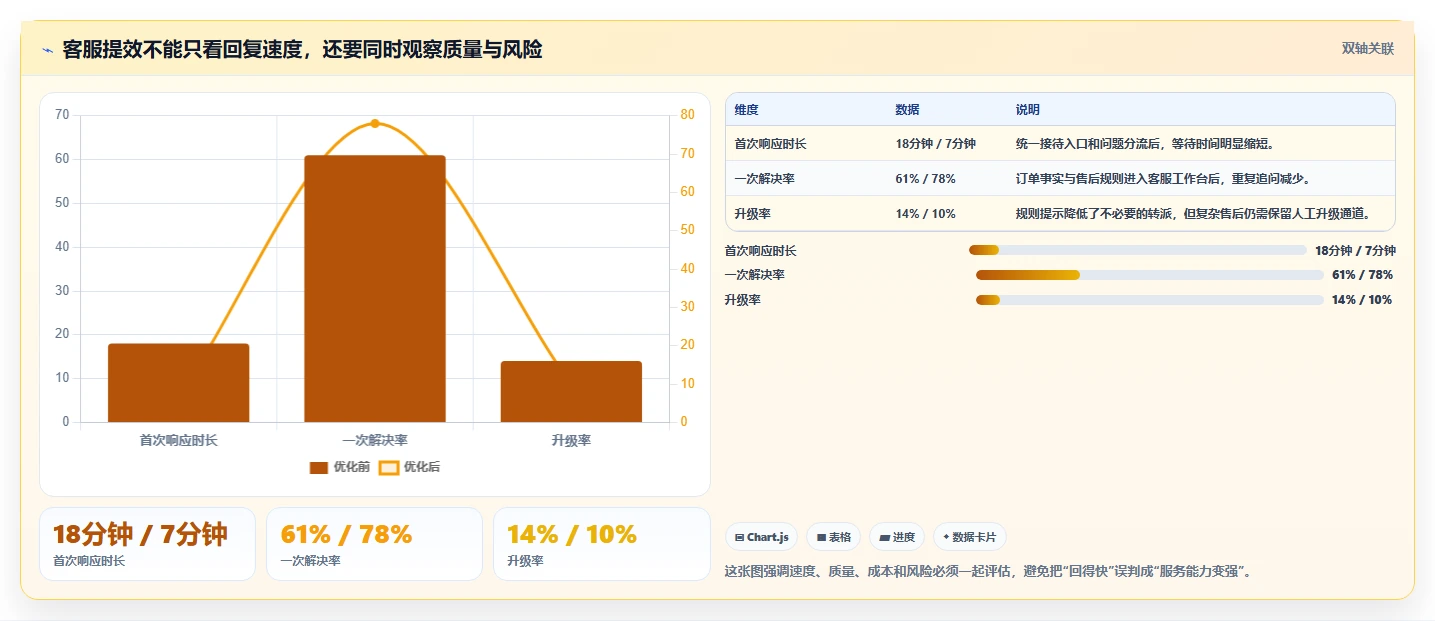Click the 数据 column header
This screenshot has height=621, width=1435.
[x=907, y=110]
